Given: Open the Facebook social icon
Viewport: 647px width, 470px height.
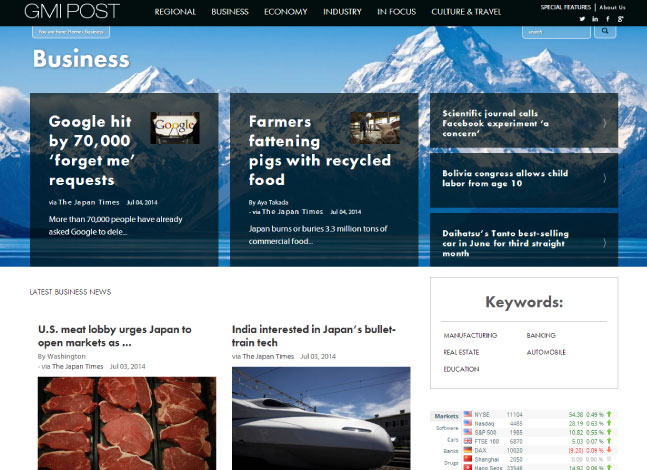Looking at the screenshot, I should point(608,19).
